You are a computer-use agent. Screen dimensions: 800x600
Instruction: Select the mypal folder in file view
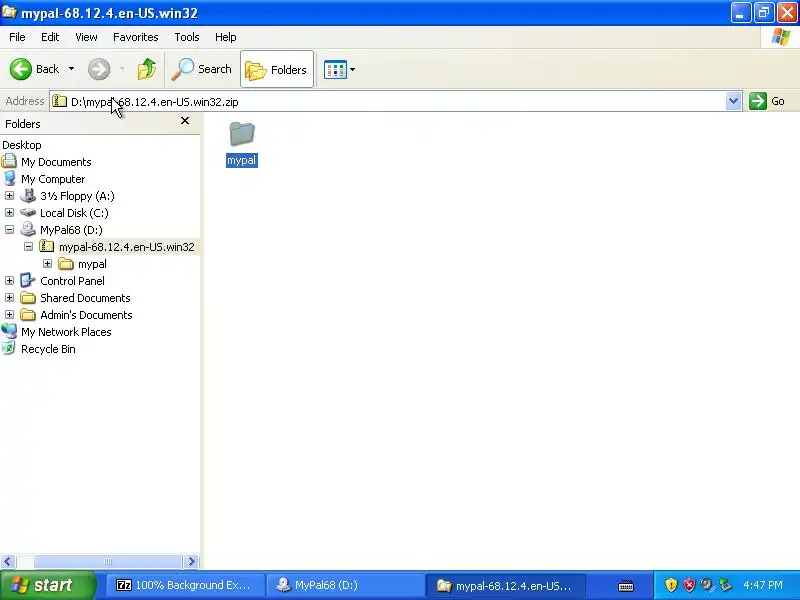(242, 144)
